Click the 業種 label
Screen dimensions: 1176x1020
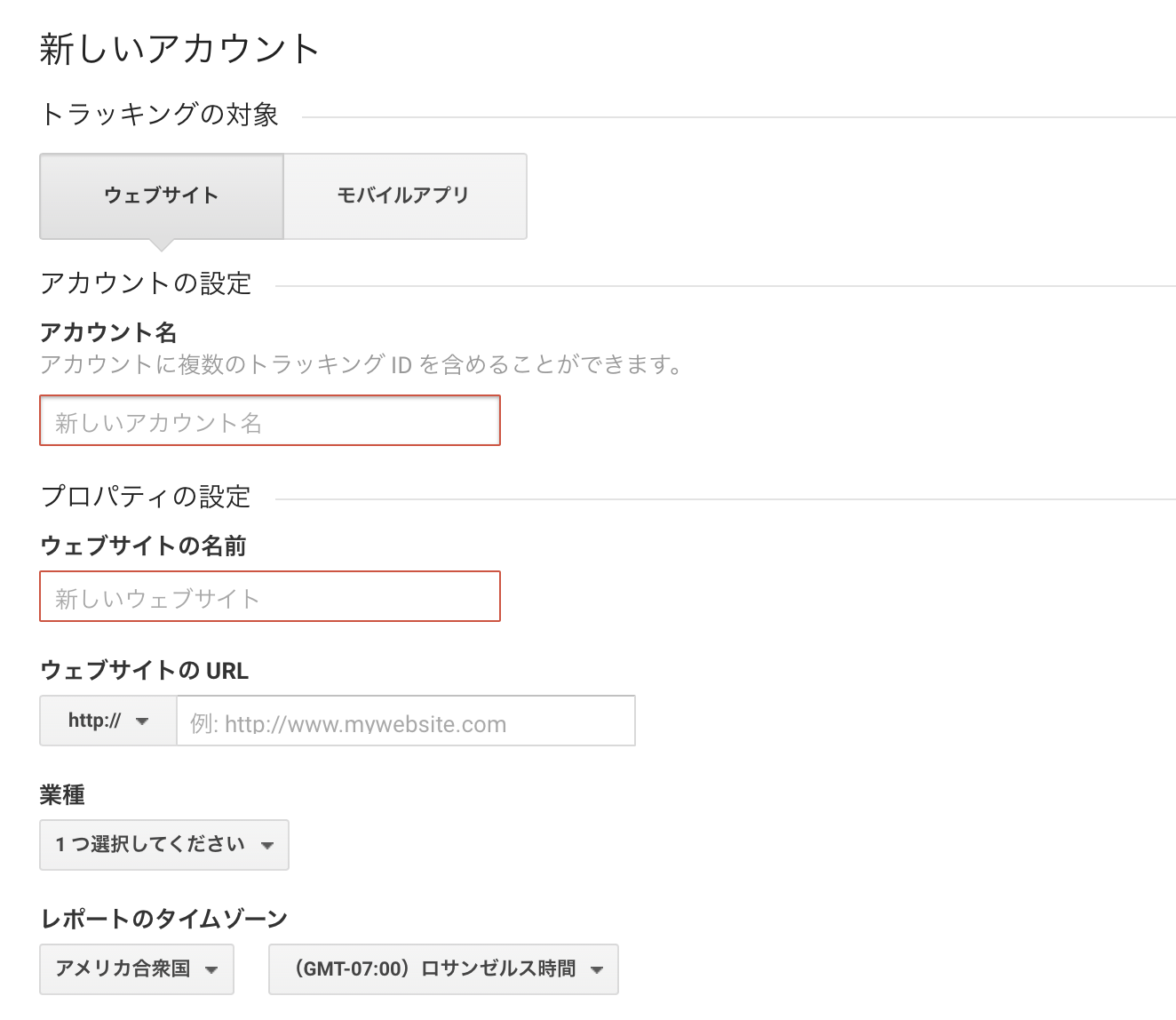tap(62, 795)
